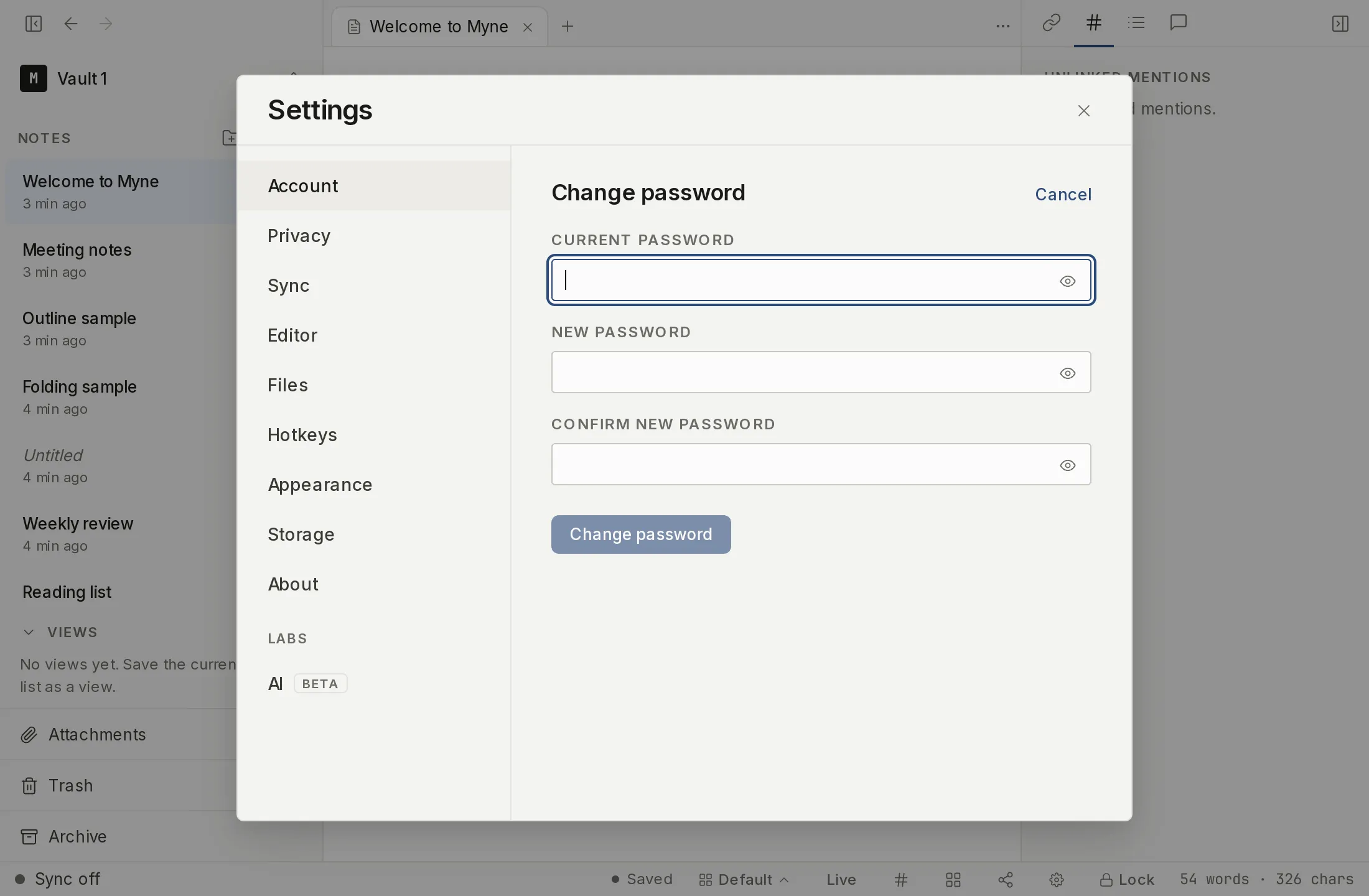
Task: Close the Welcome to Myne tab
Action: point(528,27)
